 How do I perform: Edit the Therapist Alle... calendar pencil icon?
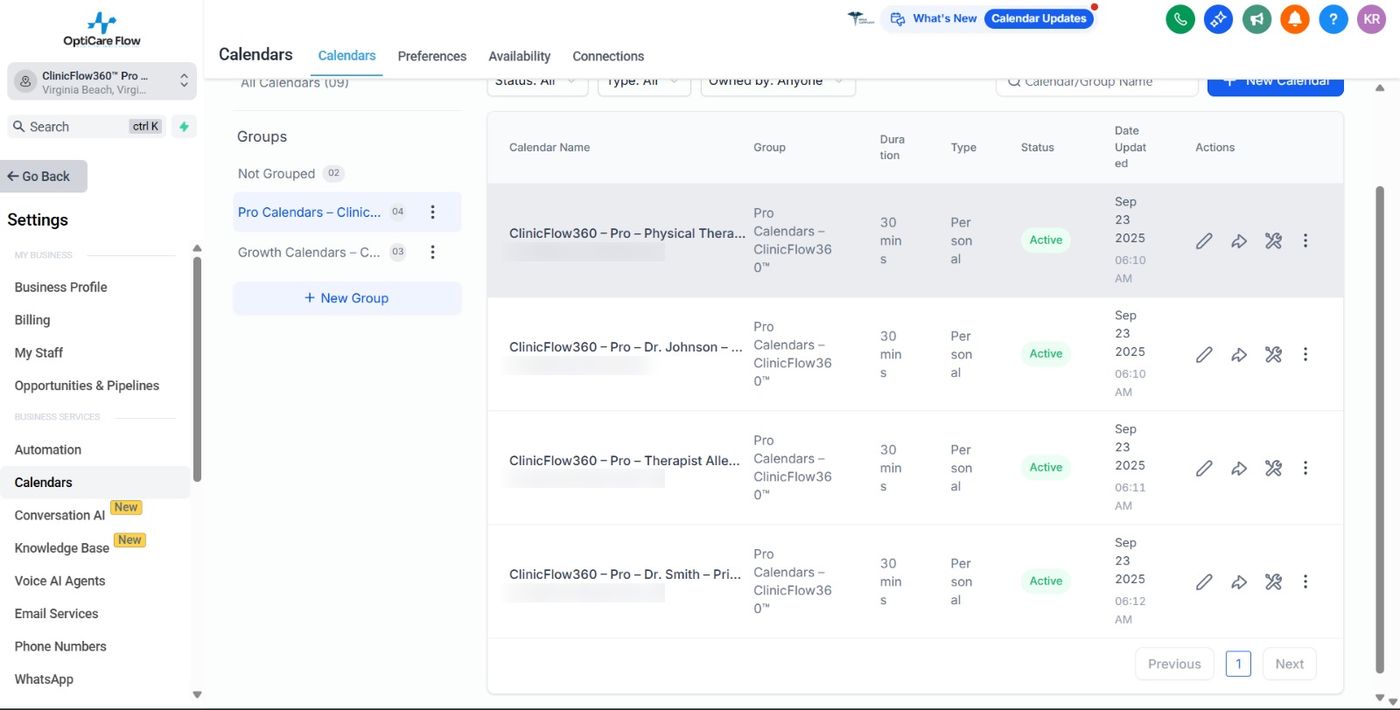pyautogui.click(x=1204, y=468)
